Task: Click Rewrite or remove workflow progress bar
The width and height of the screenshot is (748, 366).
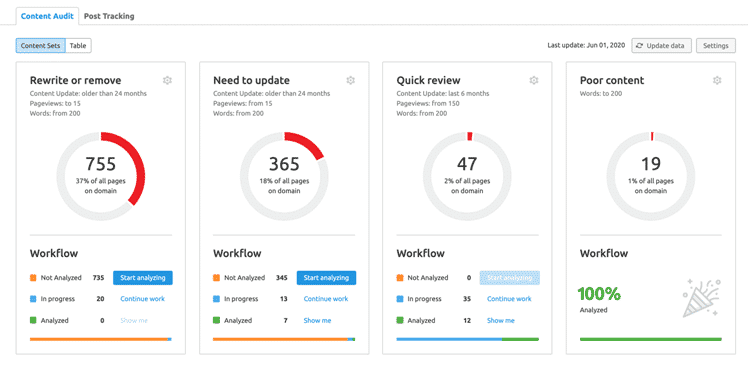Action: pyautogui.click(x=101, y=339)
